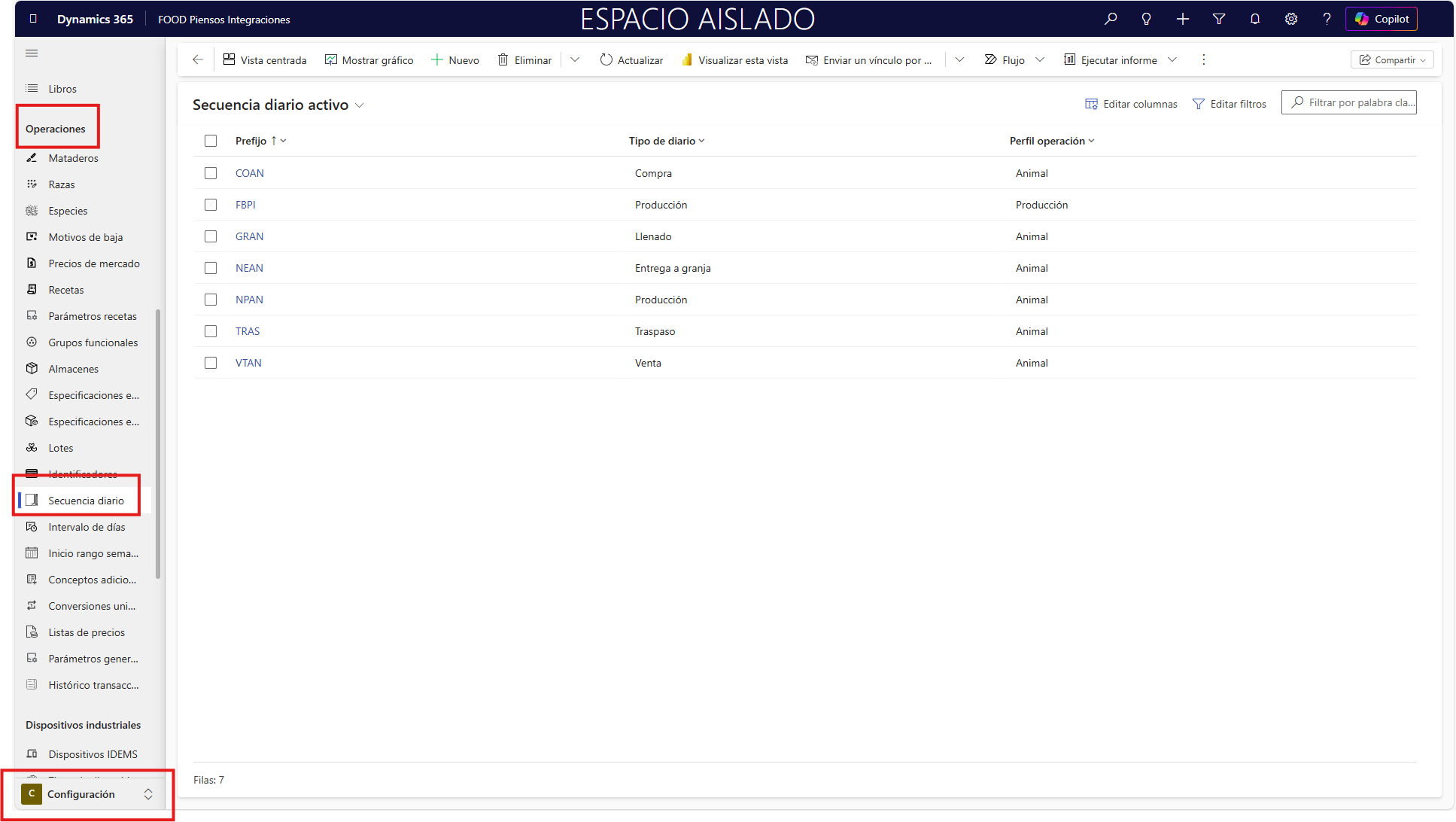Expand the Secuencia diario activo view selector
The image size is (1456, 822).
[x=360, y=105]
